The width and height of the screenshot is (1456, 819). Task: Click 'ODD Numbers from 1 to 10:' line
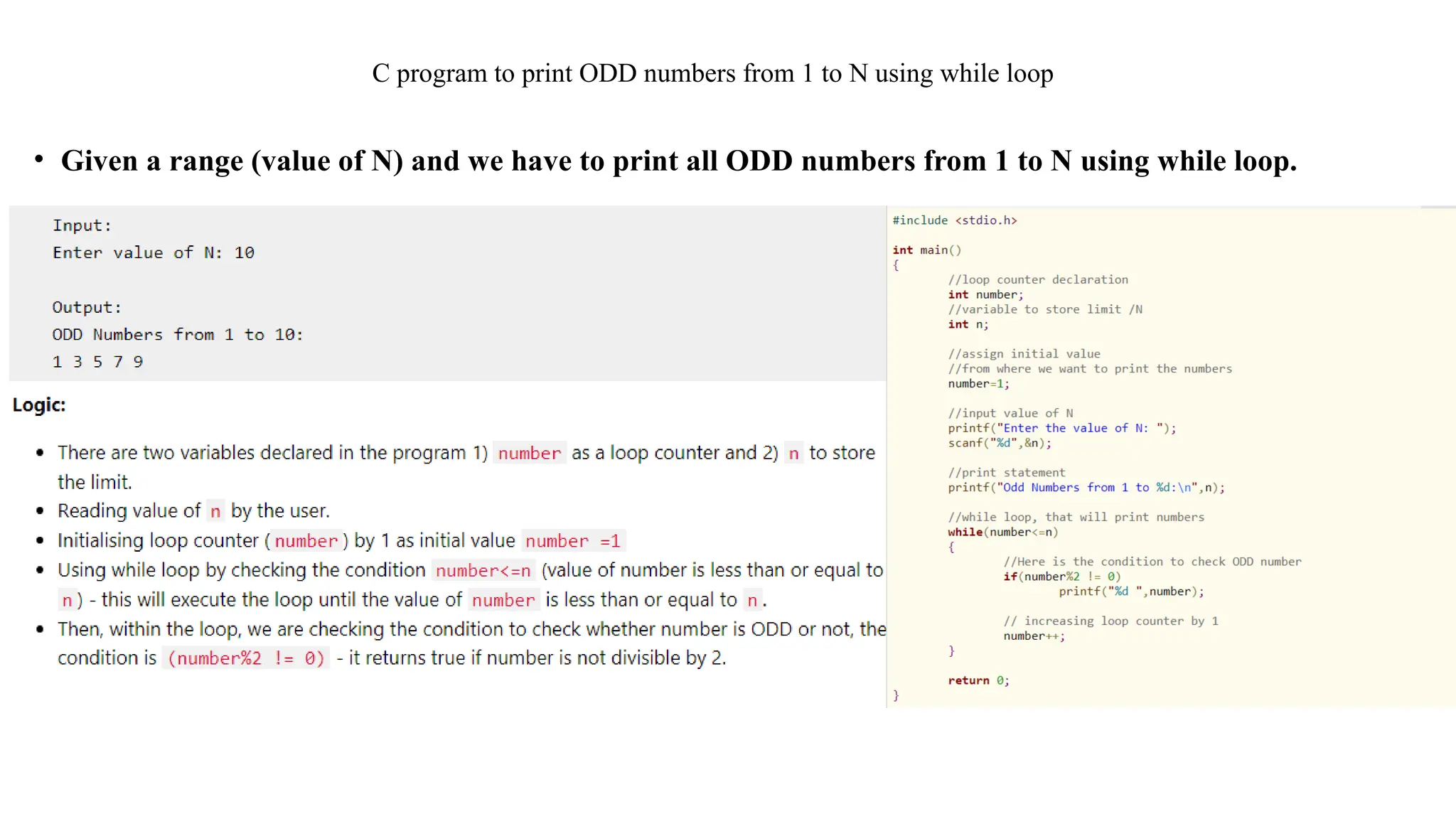178,335
